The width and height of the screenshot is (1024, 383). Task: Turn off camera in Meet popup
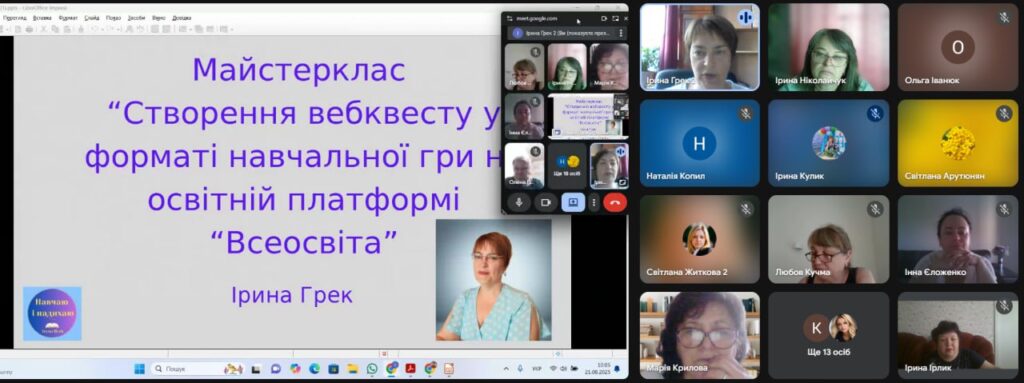click(x=546, y=203)
